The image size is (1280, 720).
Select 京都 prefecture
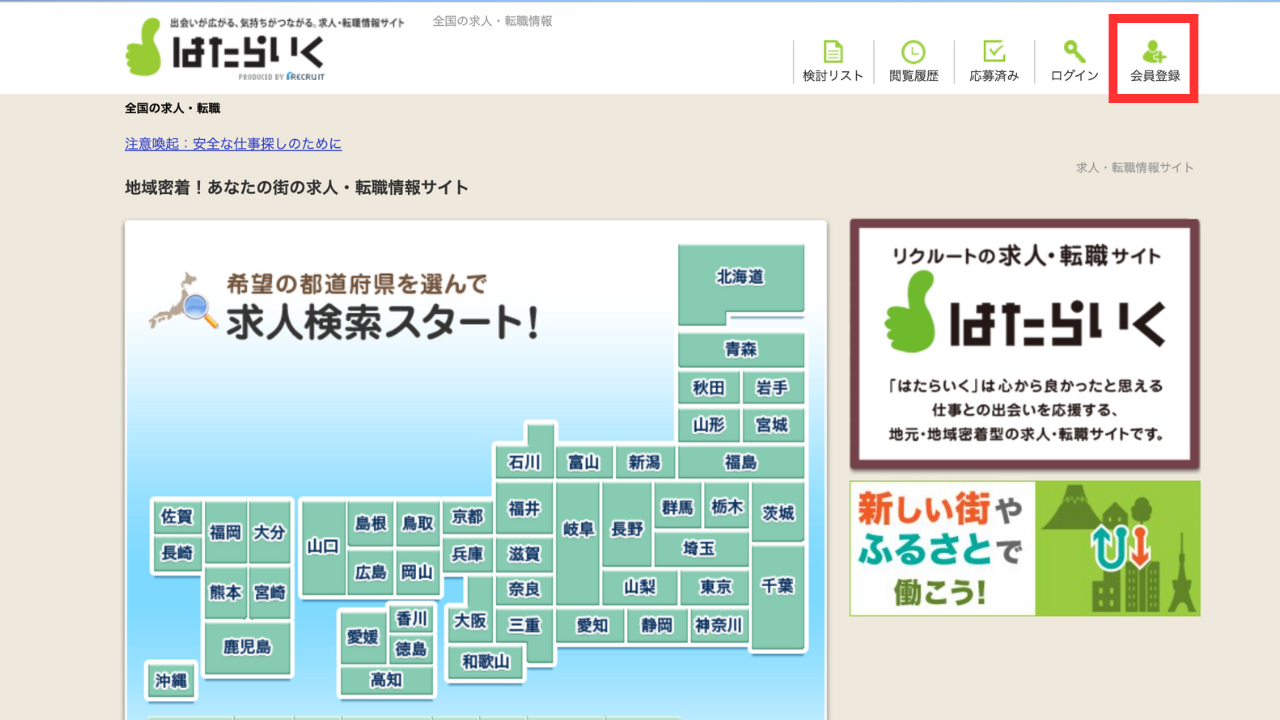468,516
